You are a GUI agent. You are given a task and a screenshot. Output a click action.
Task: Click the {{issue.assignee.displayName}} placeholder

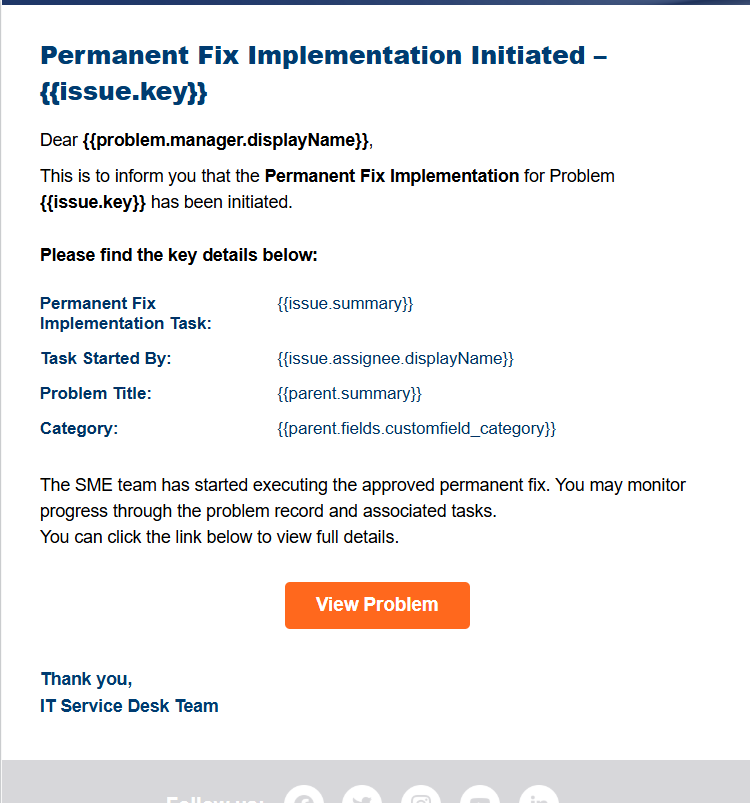tap(395, 358)
